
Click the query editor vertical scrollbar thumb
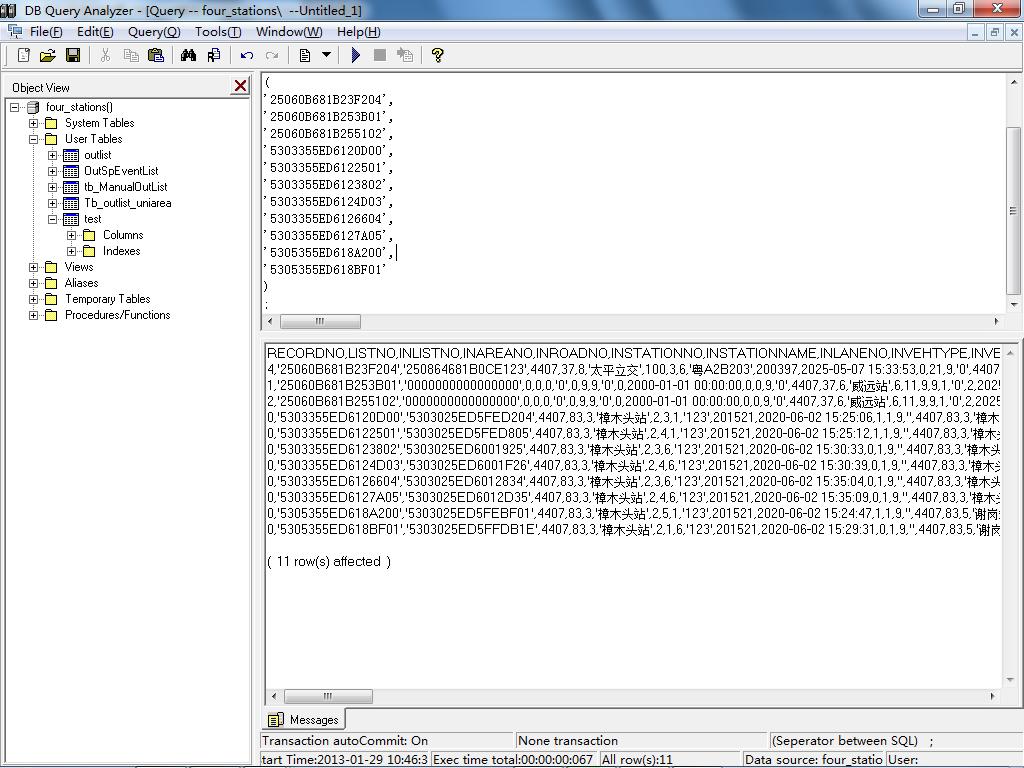(1014, 210)
